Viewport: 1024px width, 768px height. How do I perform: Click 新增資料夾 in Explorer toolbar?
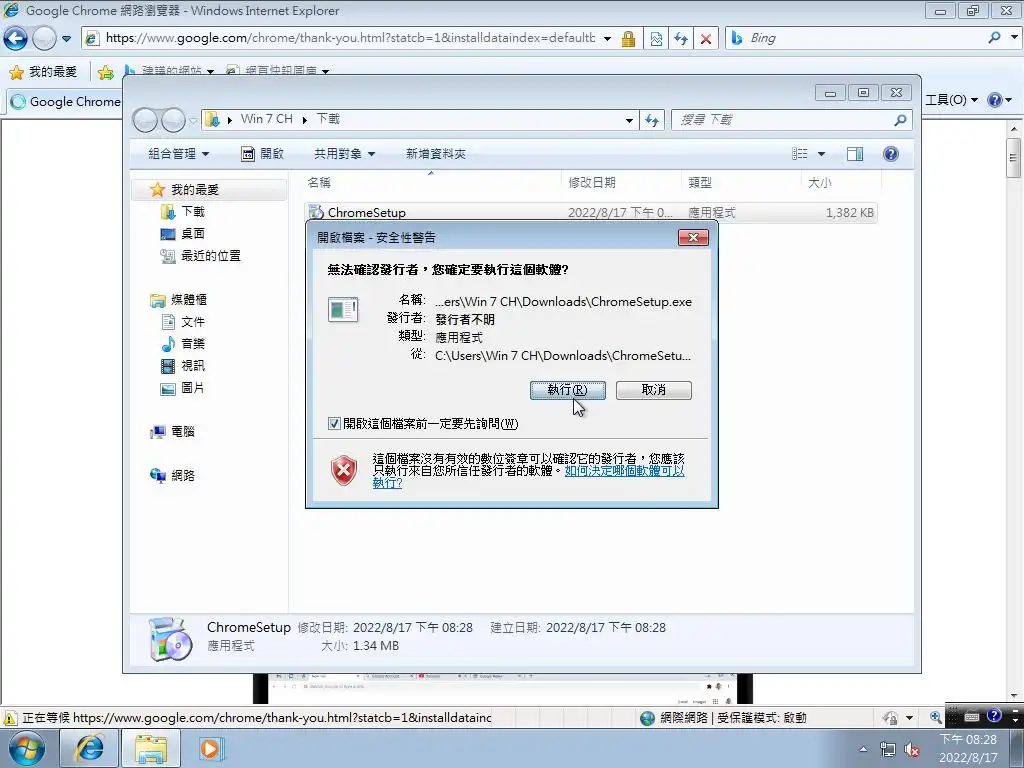pyautogui.click(x=436, y=154)
